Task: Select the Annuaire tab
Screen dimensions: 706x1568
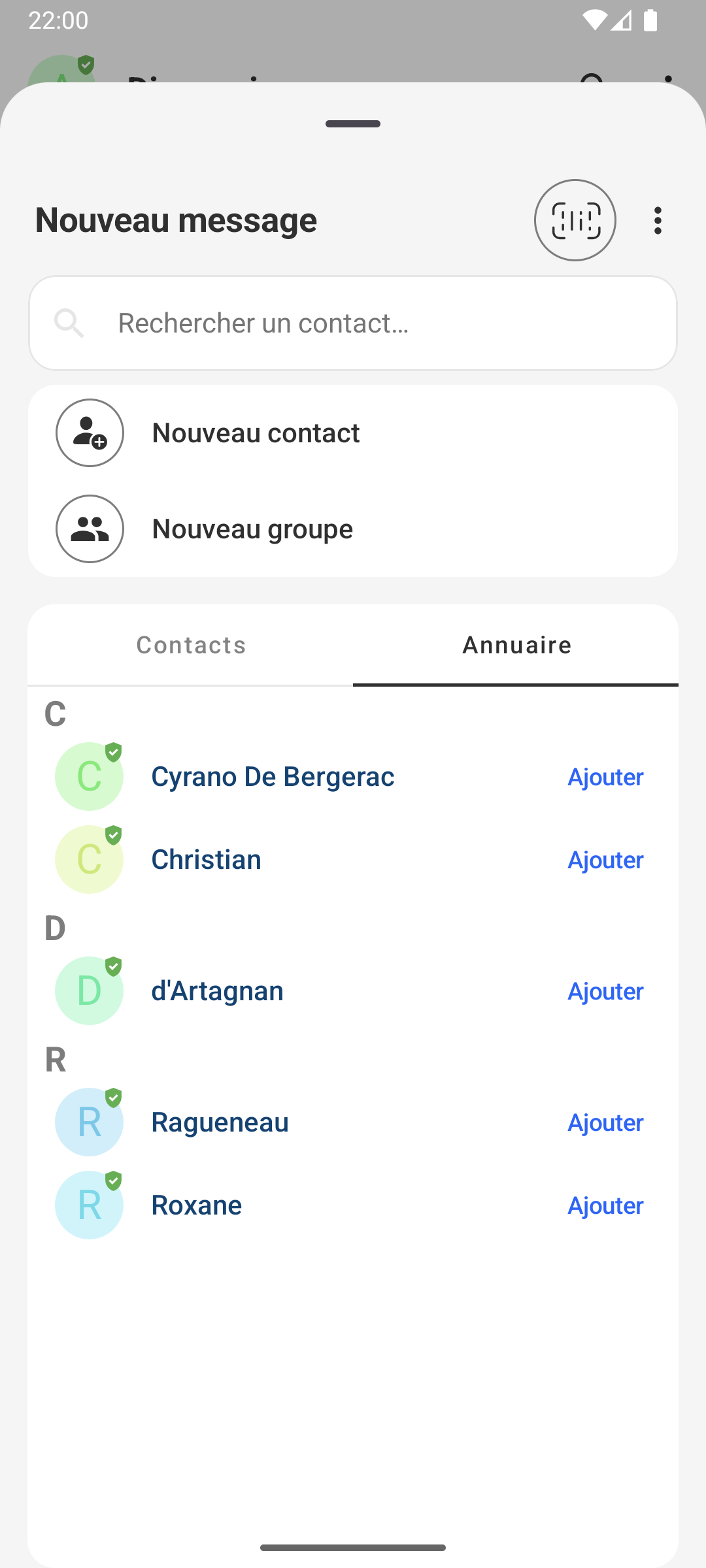Action: click(516, 645)
